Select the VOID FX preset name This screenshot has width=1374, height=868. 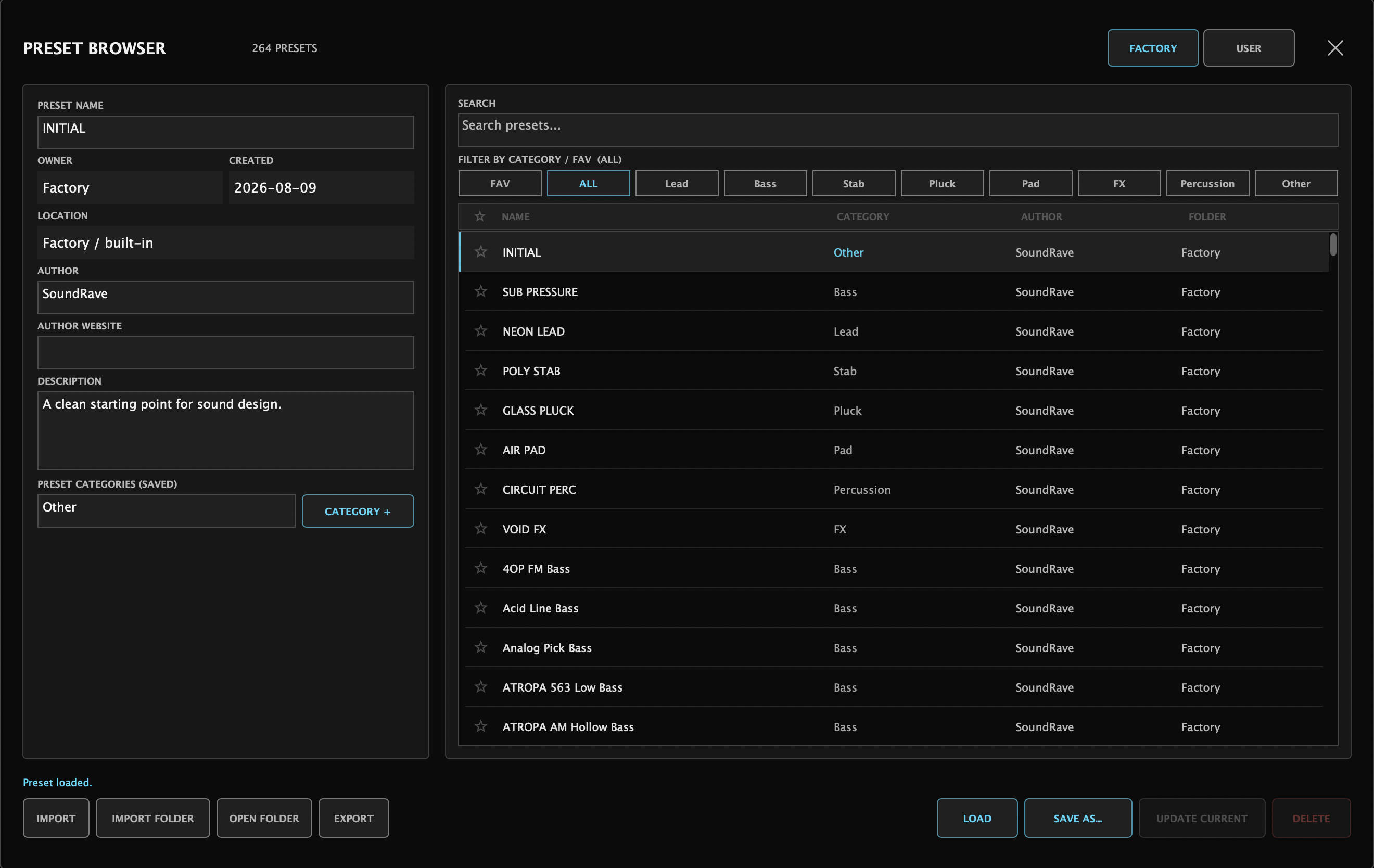tap(524, 529)
